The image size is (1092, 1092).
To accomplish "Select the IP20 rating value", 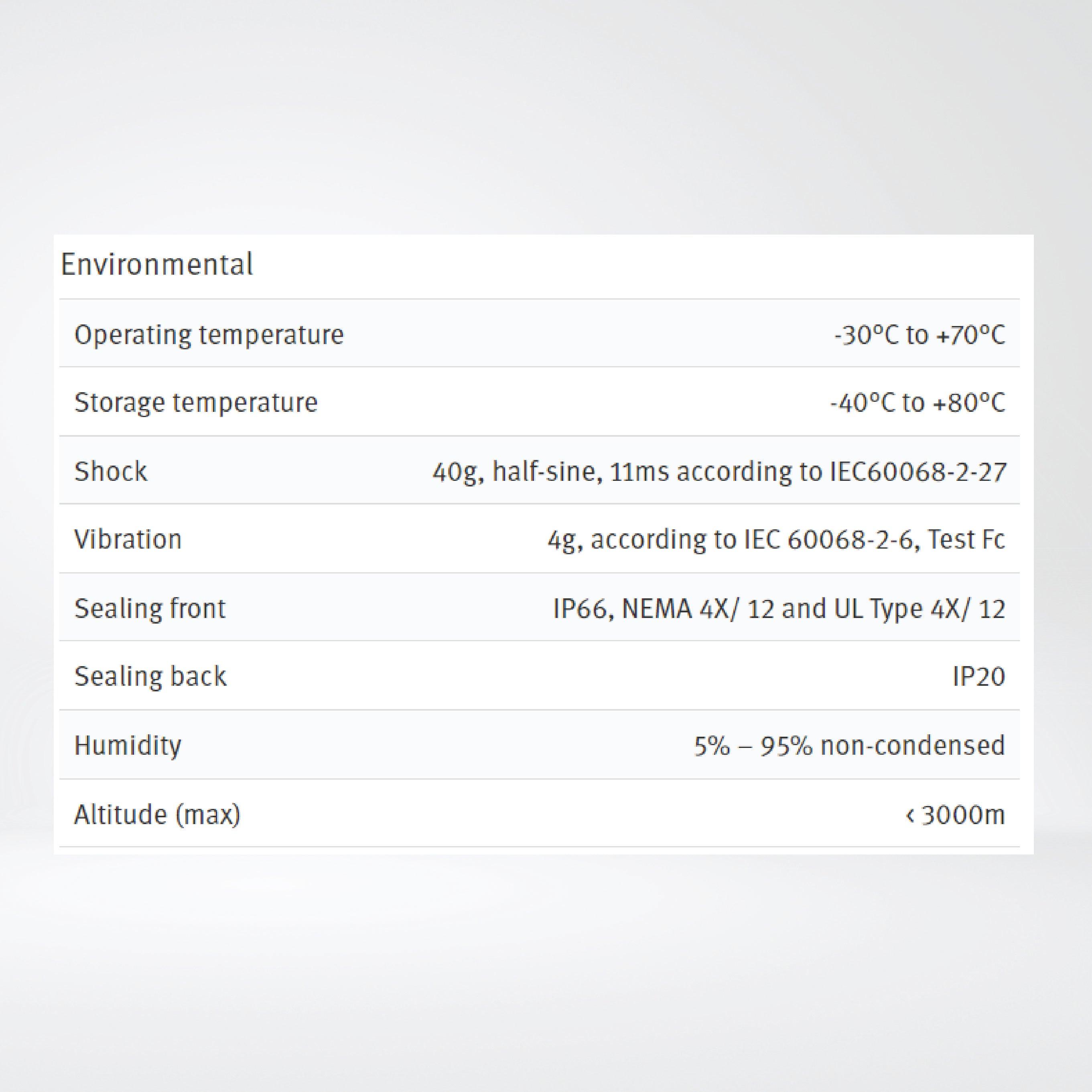I will (x=978, y=677).
